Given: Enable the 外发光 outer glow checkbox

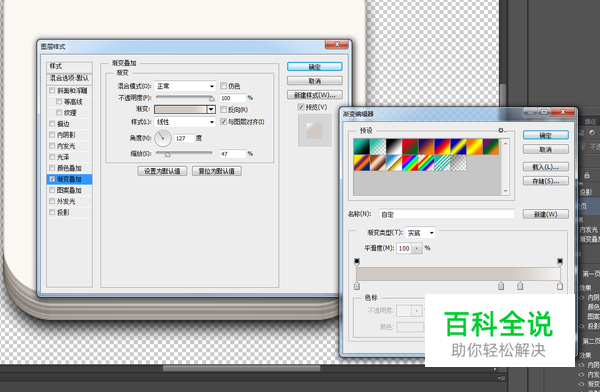Looking at the screenshot, I should 52,201.
